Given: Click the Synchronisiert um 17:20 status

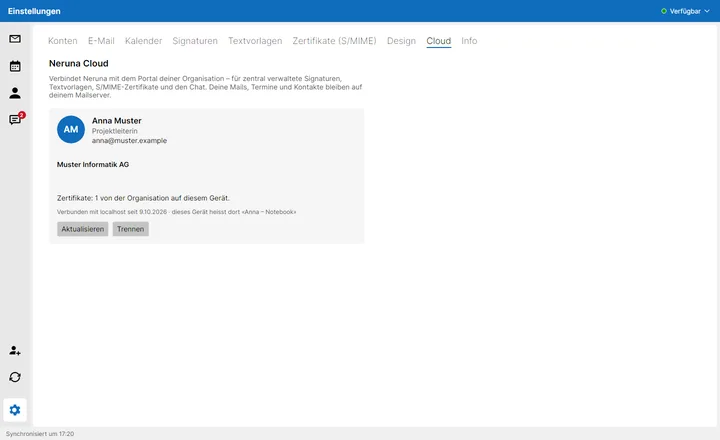Looking at the screenshot, I should click(x=40, y=434).
